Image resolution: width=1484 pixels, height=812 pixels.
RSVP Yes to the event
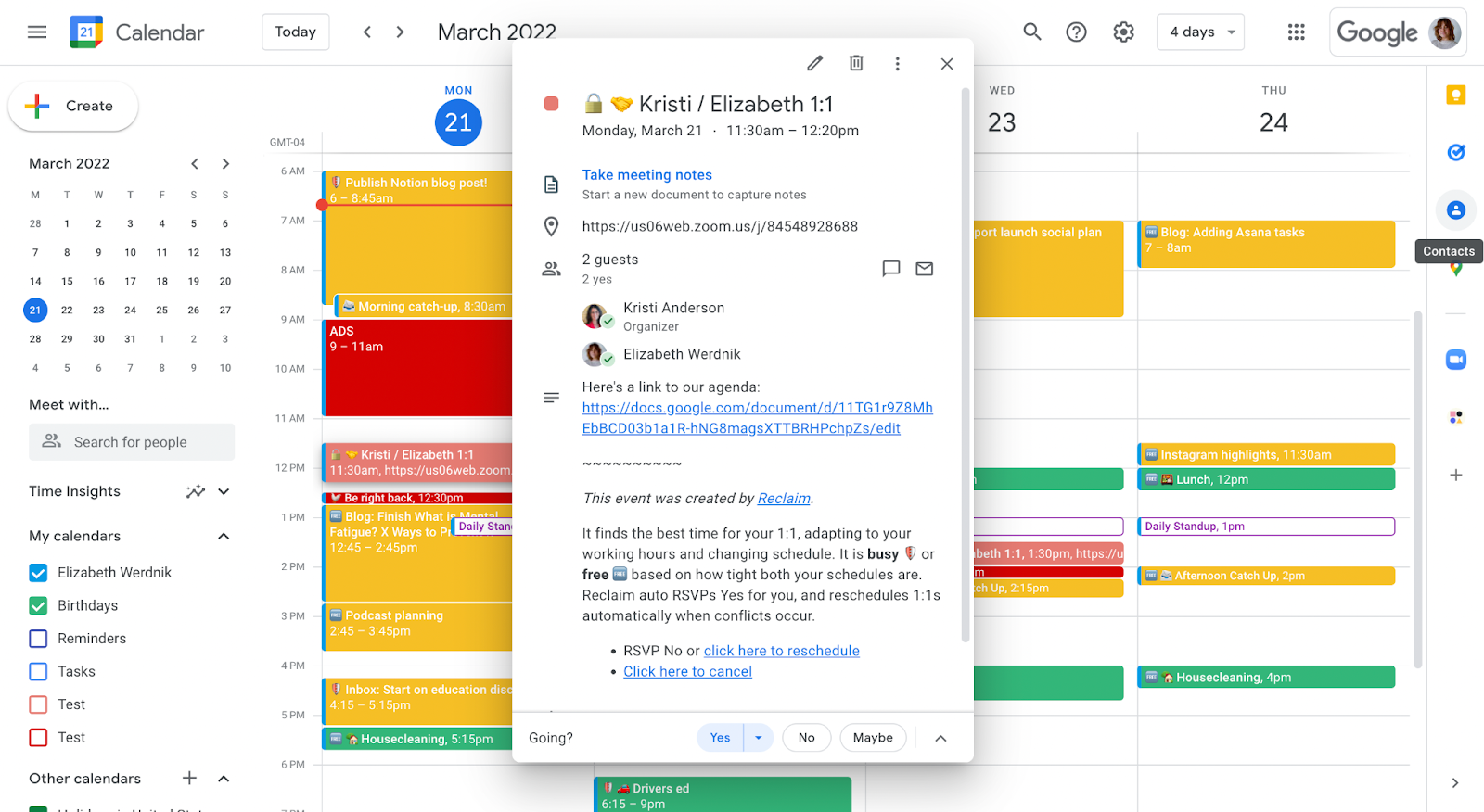click(720, 738)
